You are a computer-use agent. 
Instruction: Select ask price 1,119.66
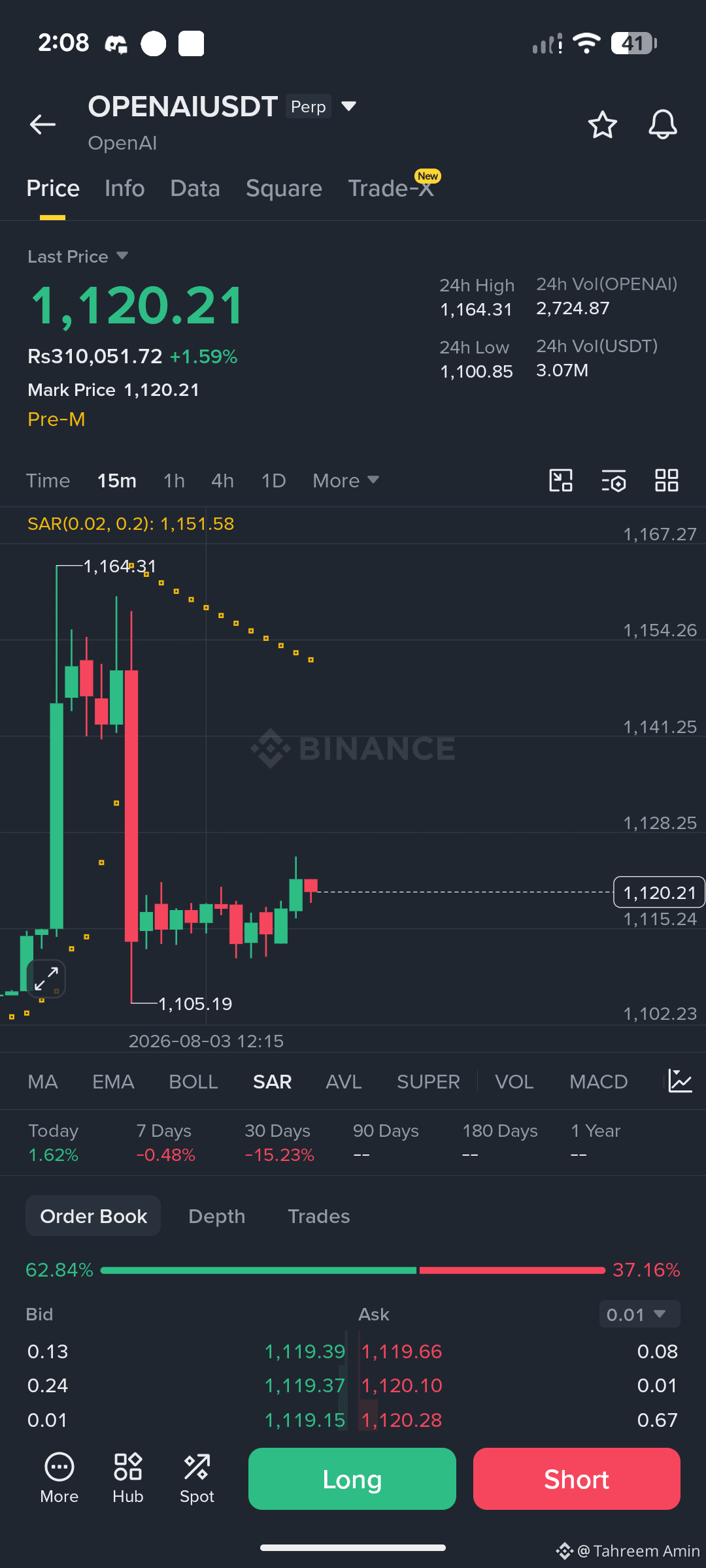(401, 1352)
